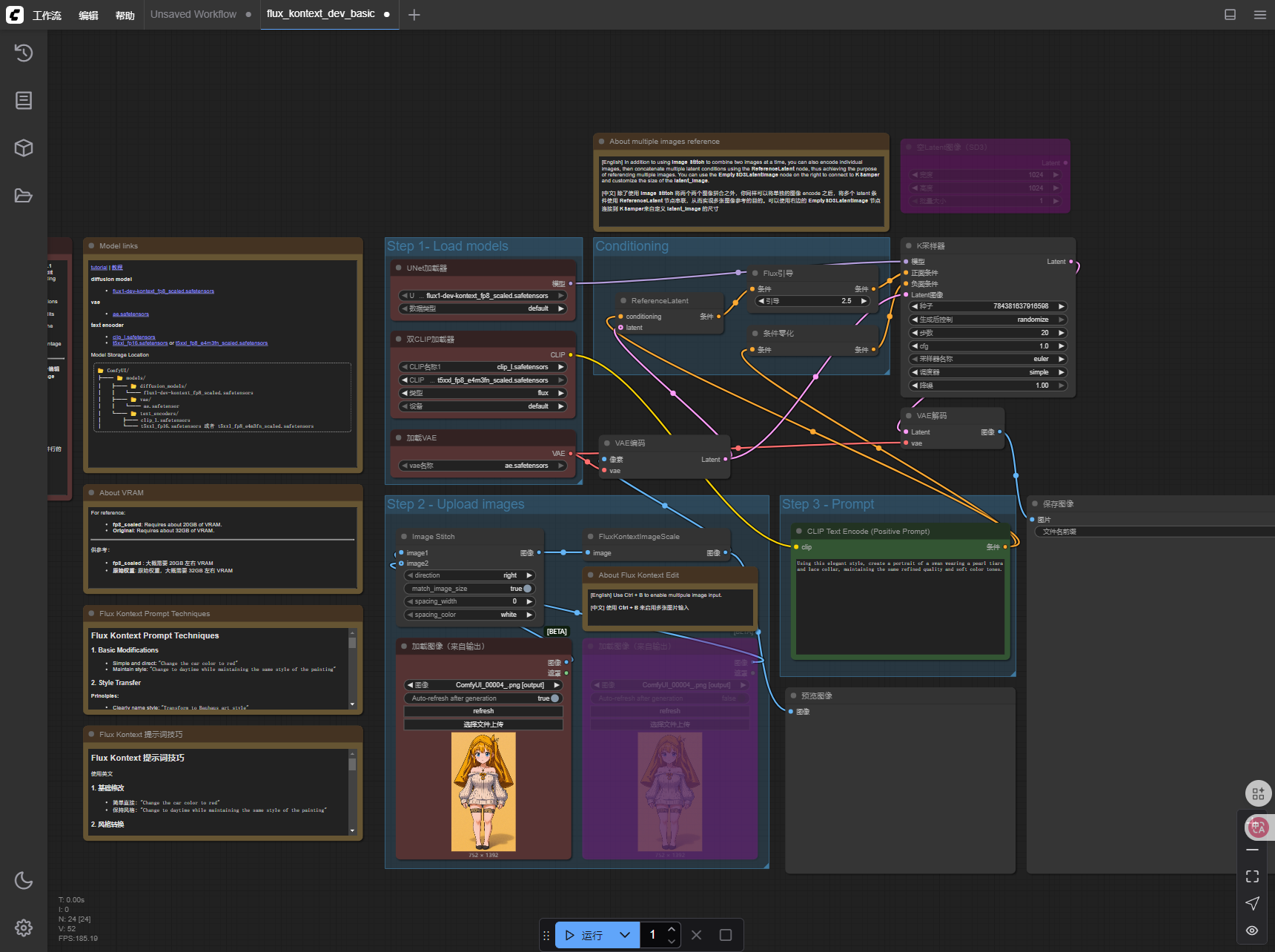
Task: Open the 类型 flux dropdown
Action: coord(483,393)
